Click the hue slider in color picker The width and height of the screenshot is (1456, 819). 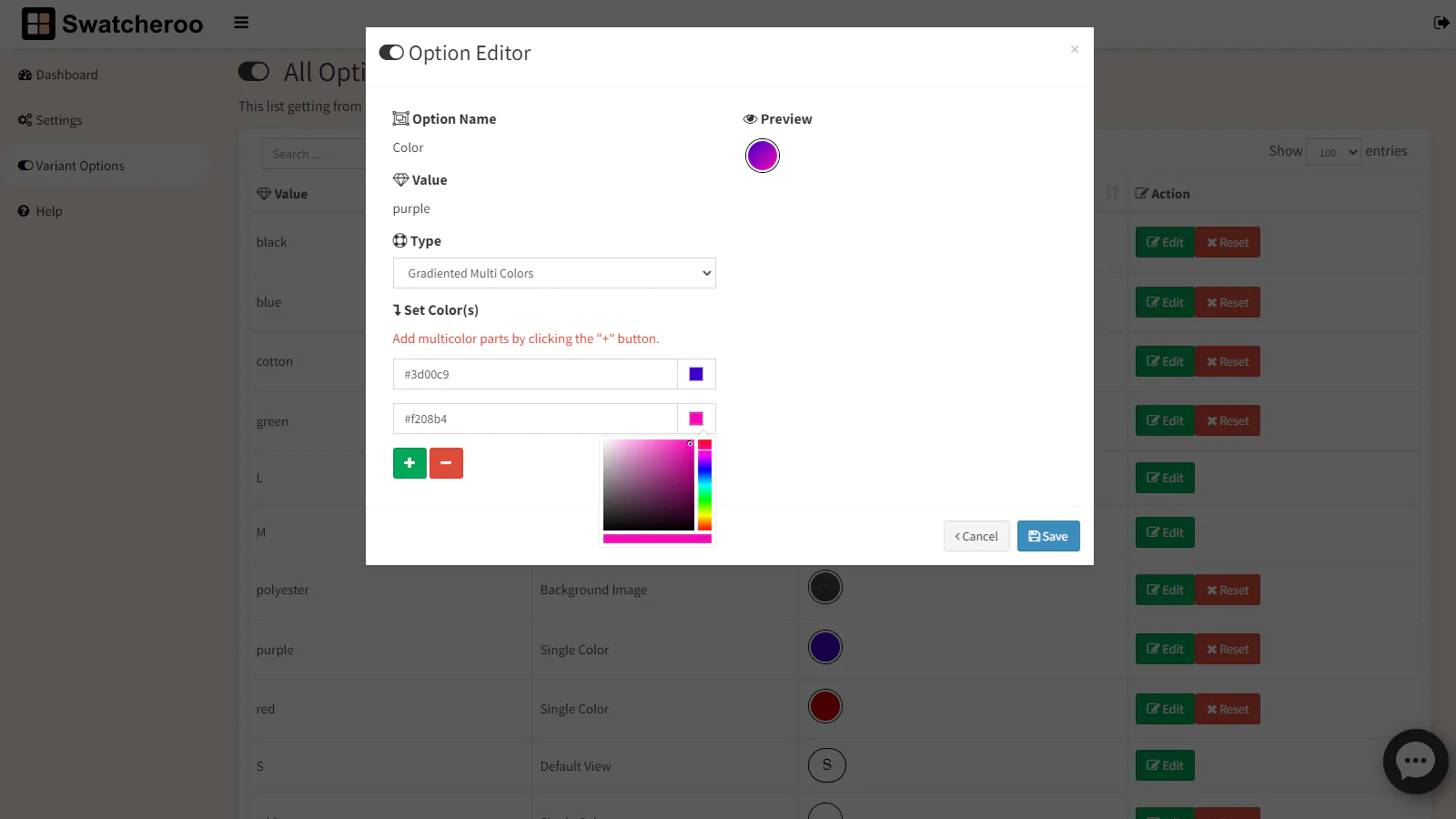coord(704,485)
